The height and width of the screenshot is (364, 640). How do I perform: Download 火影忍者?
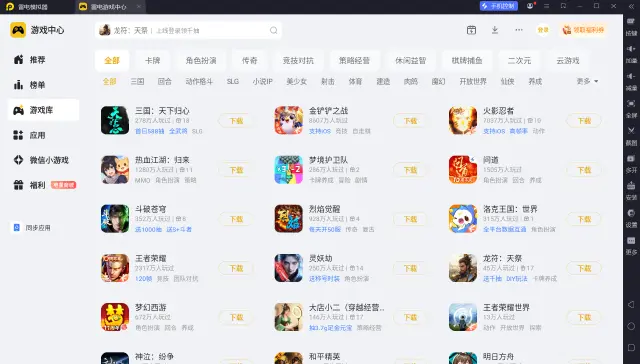click(x=584, y=121)
